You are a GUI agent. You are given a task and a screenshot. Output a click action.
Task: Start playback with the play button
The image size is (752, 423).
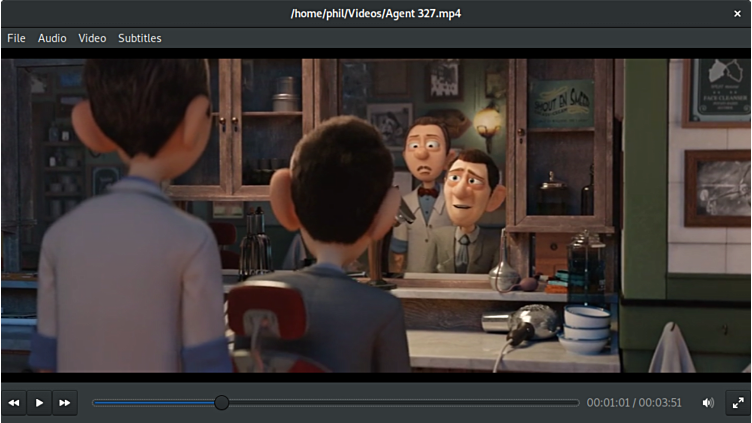click(x=39, y=403)
